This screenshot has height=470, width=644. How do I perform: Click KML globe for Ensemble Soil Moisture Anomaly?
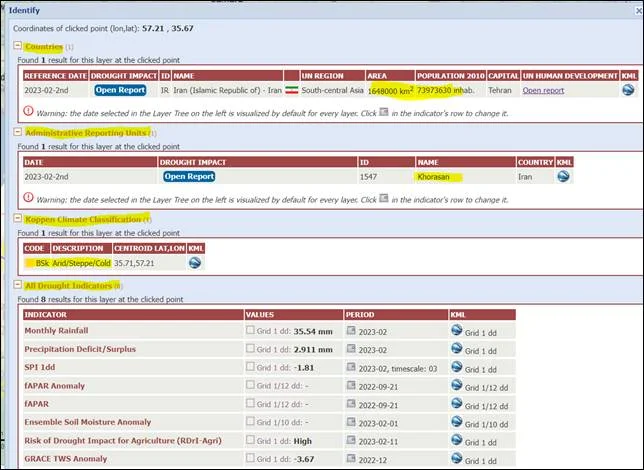pos(456,422)
